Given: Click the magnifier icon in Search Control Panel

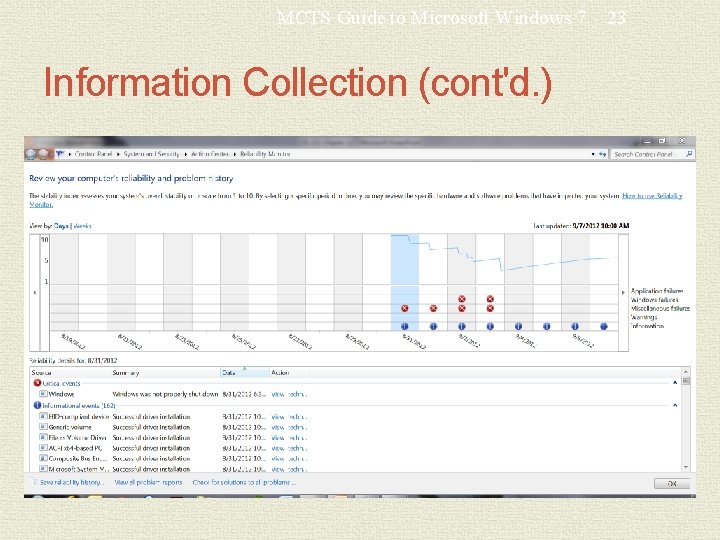Looking at the screenshot, I should 689,154.
